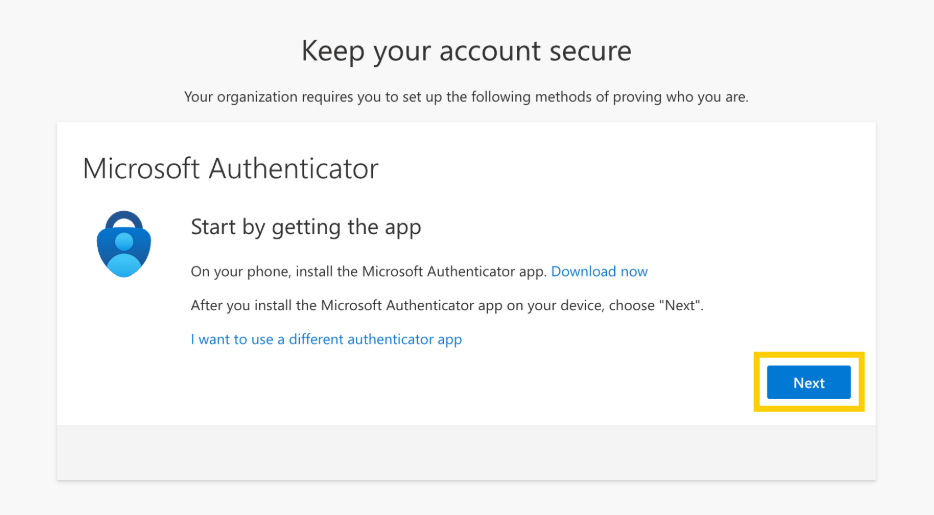Image resolution: width=934 pixels, height=515 pixels.
Task: Open the Download now link
Action: pyautogui.click(x=599, y=271)
